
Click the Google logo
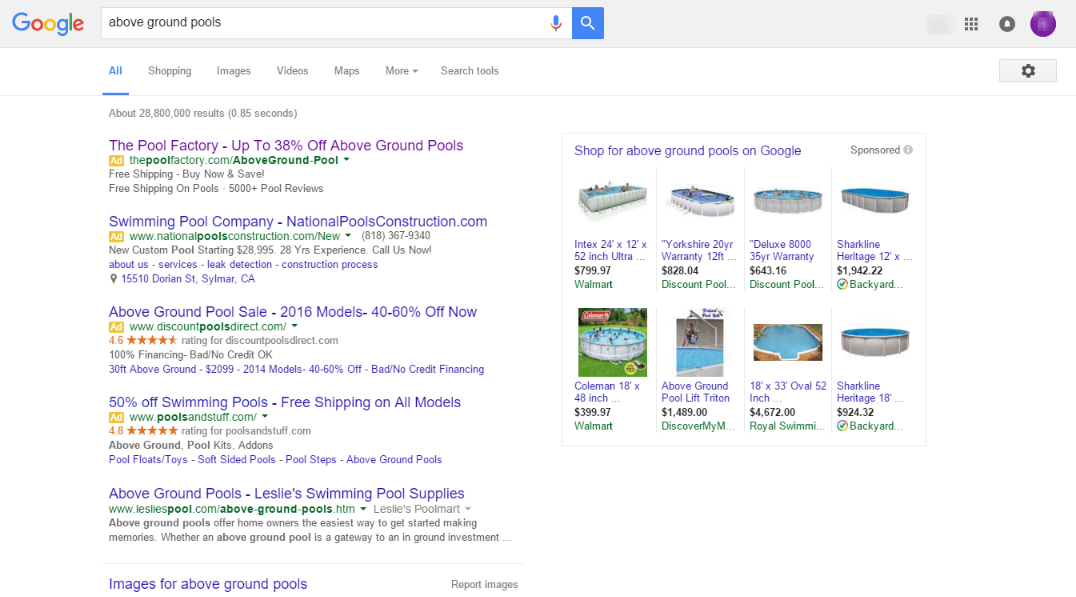(x=48, y=23)
